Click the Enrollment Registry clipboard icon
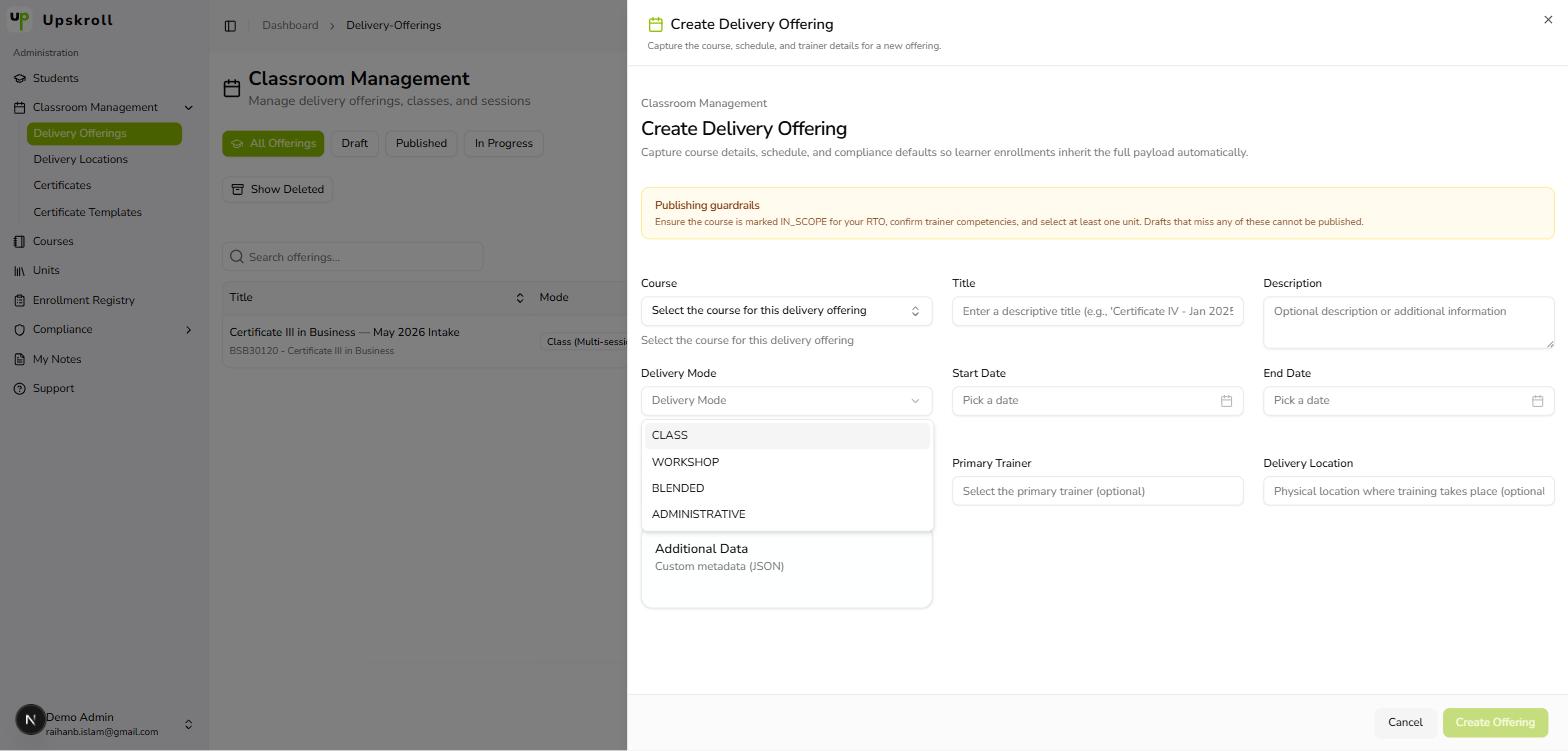The height and width of the screenshot is (751, 1568). coord(20,300)
